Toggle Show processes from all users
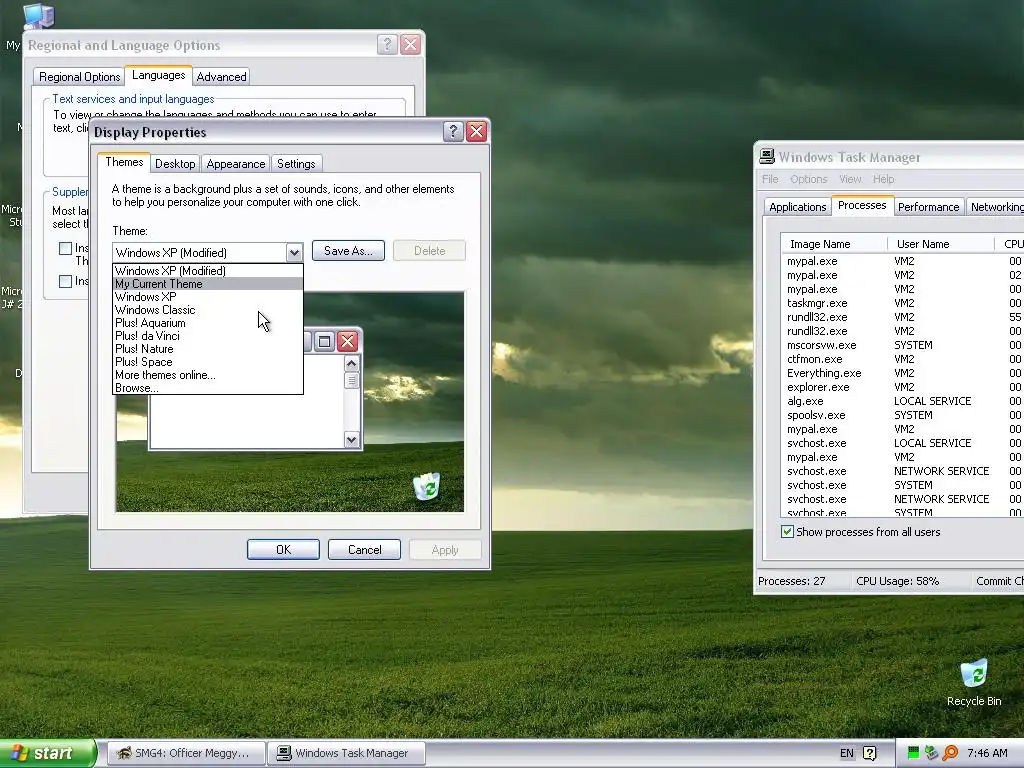Viewport: 1024px width, 768px height. pos(787,532)
